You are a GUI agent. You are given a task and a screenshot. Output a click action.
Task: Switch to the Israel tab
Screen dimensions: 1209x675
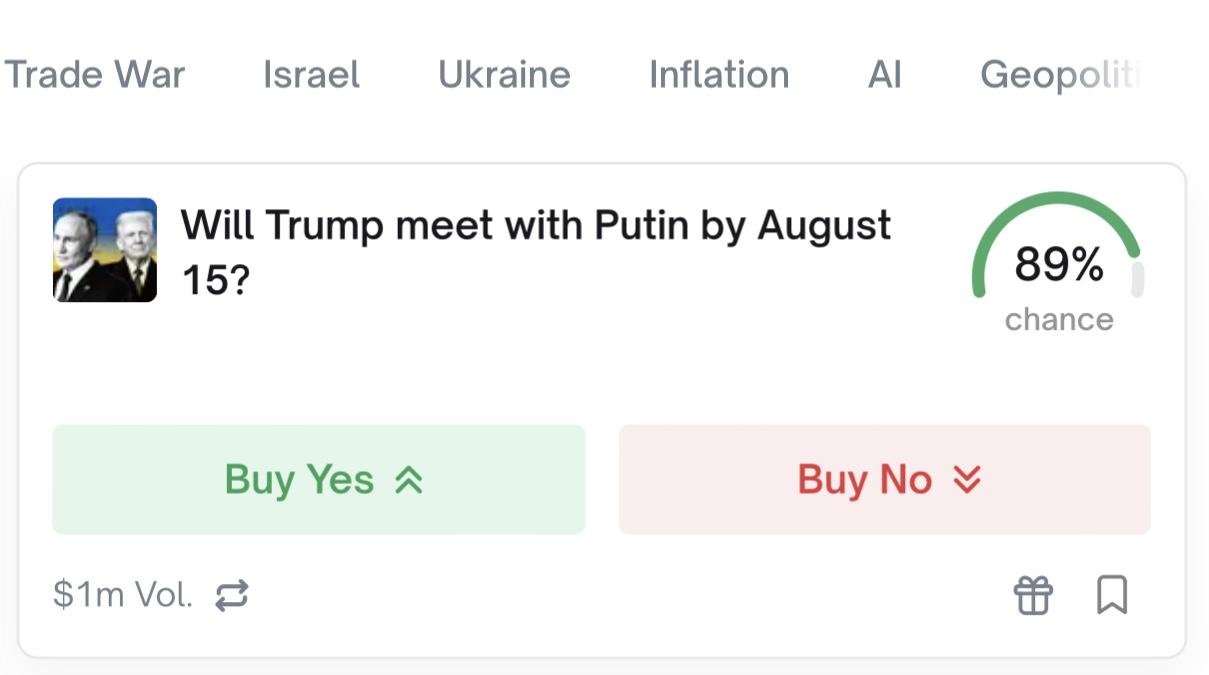pyautogui.click(x=311, y=75)
